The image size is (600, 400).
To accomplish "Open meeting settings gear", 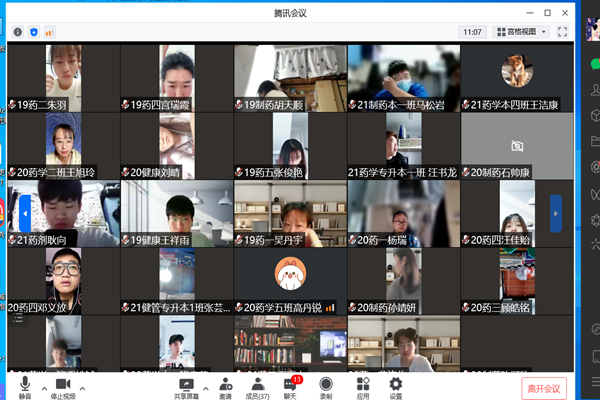I will tap(395, 385).
